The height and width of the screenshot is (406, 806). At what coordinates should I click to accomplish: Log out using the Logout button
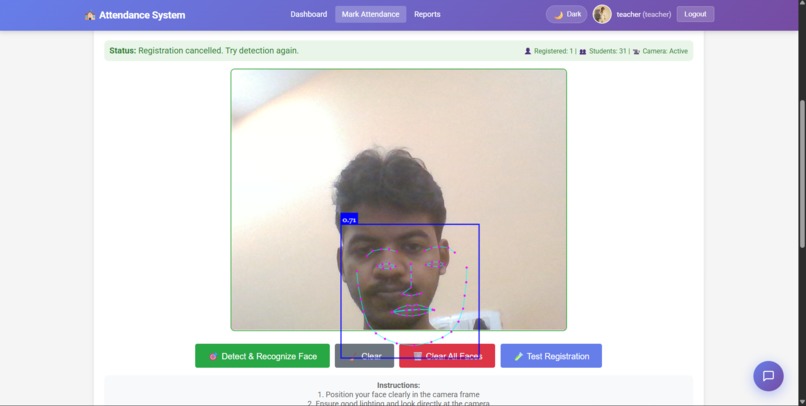tap(695, 14)
